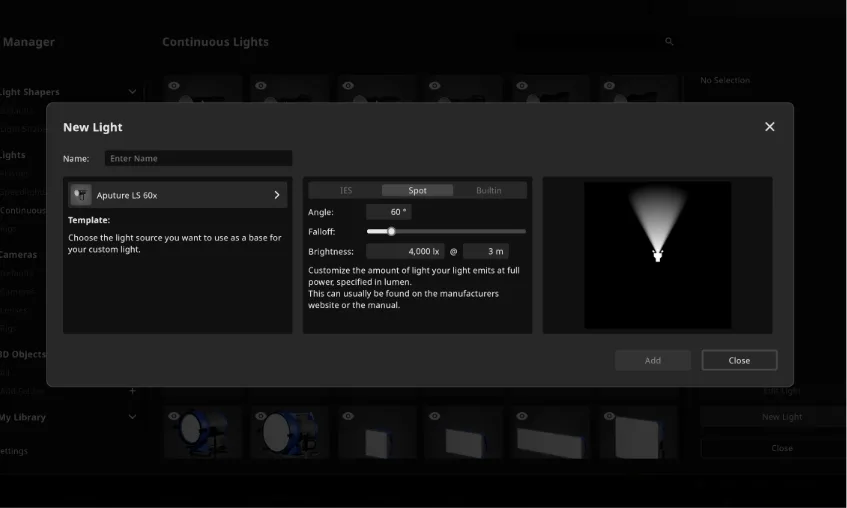Click the Falloff slider handle
This screenshot has height=508, width=847.
(391, 232)
